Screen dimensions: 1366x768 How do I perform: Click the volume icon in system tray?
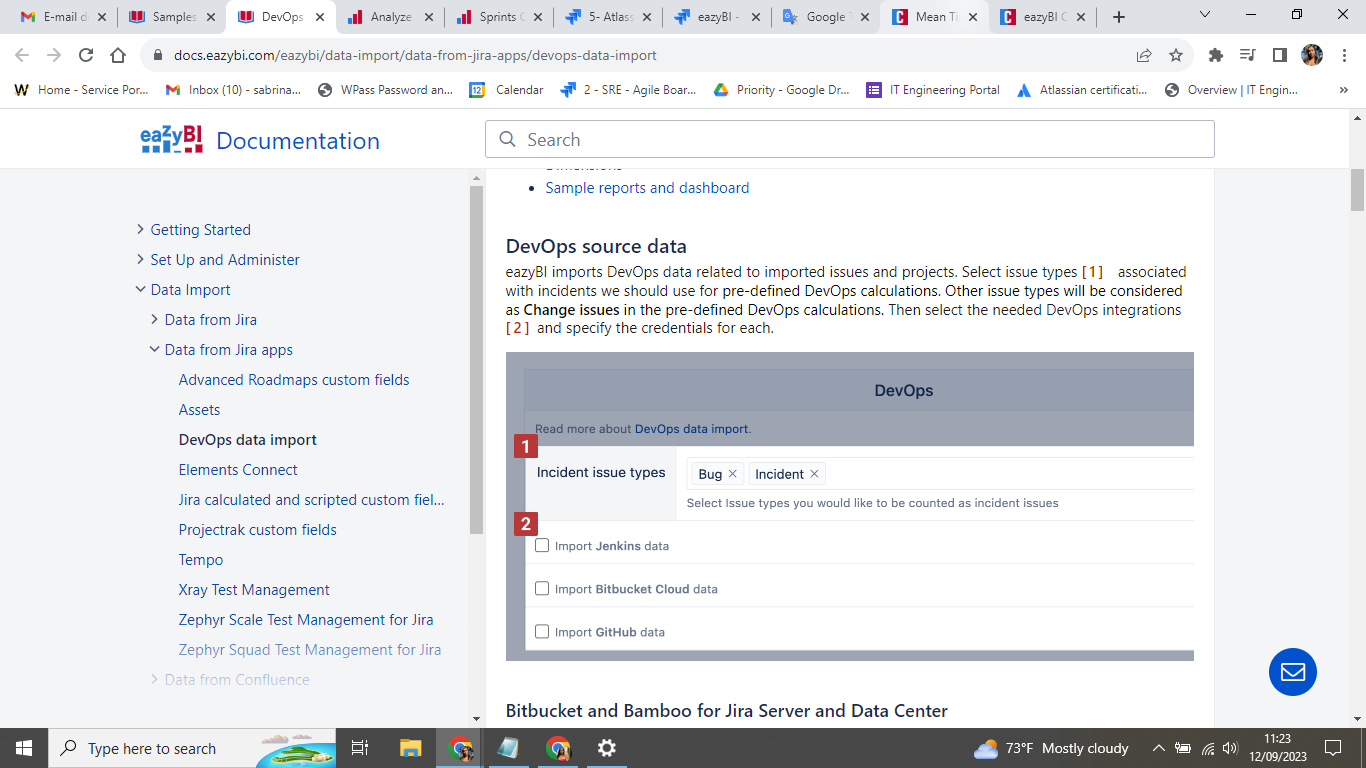[1230, 748]
